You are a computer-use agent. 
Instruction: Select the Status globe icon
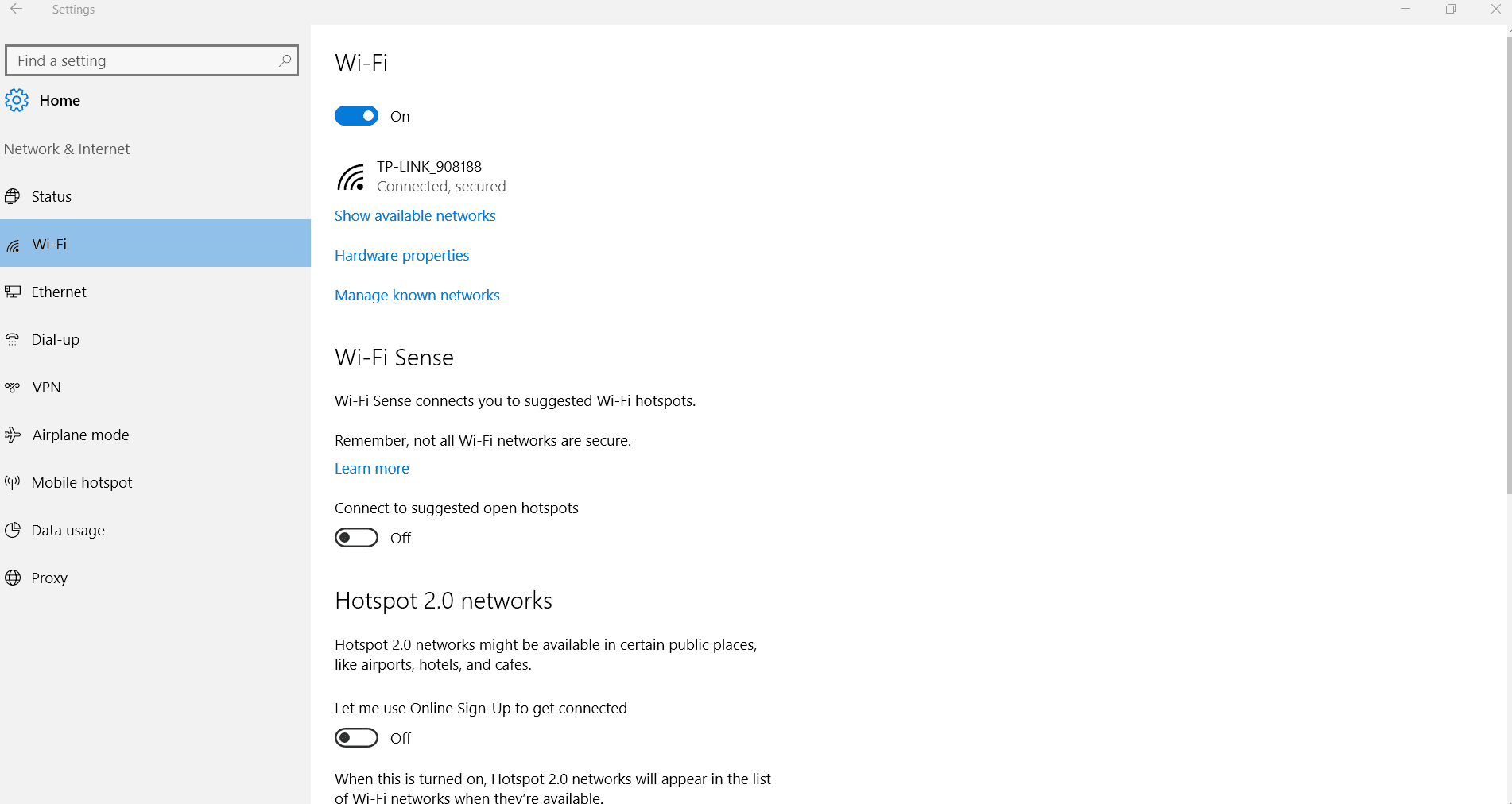(12, 196)
